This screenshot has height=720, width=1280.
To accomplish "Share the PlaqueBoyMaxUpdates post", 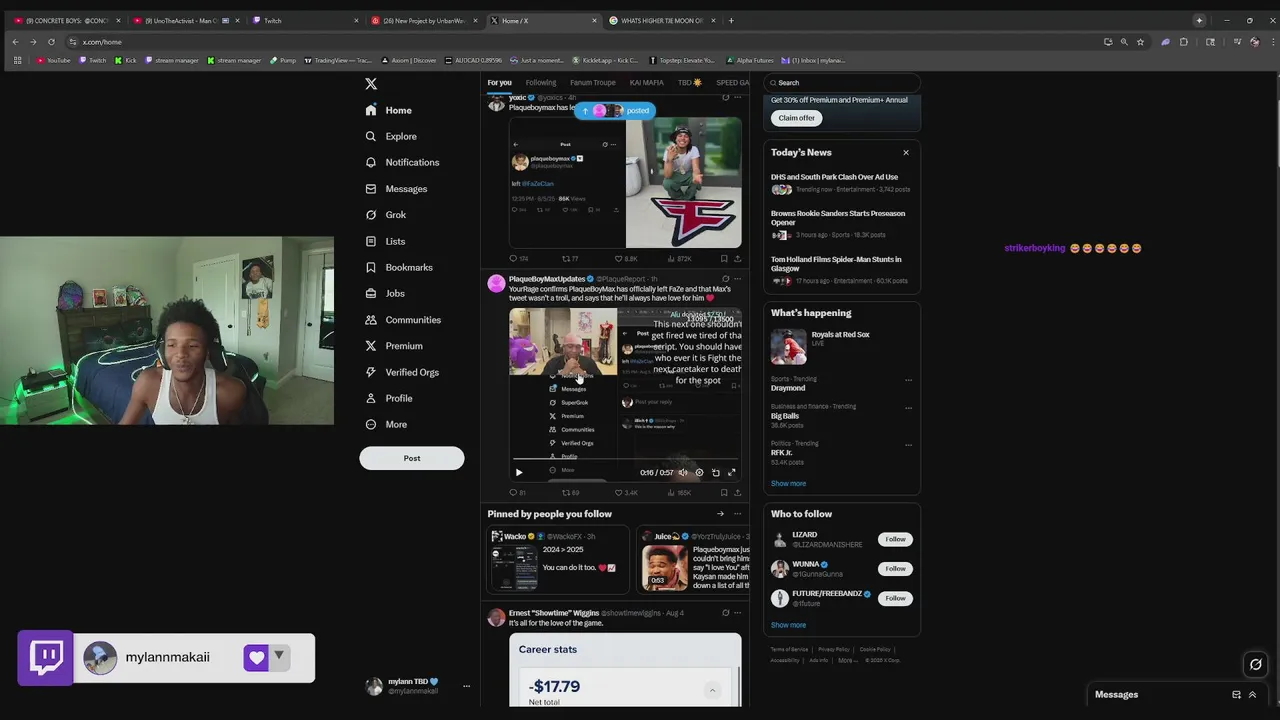I will click(738, 492).
